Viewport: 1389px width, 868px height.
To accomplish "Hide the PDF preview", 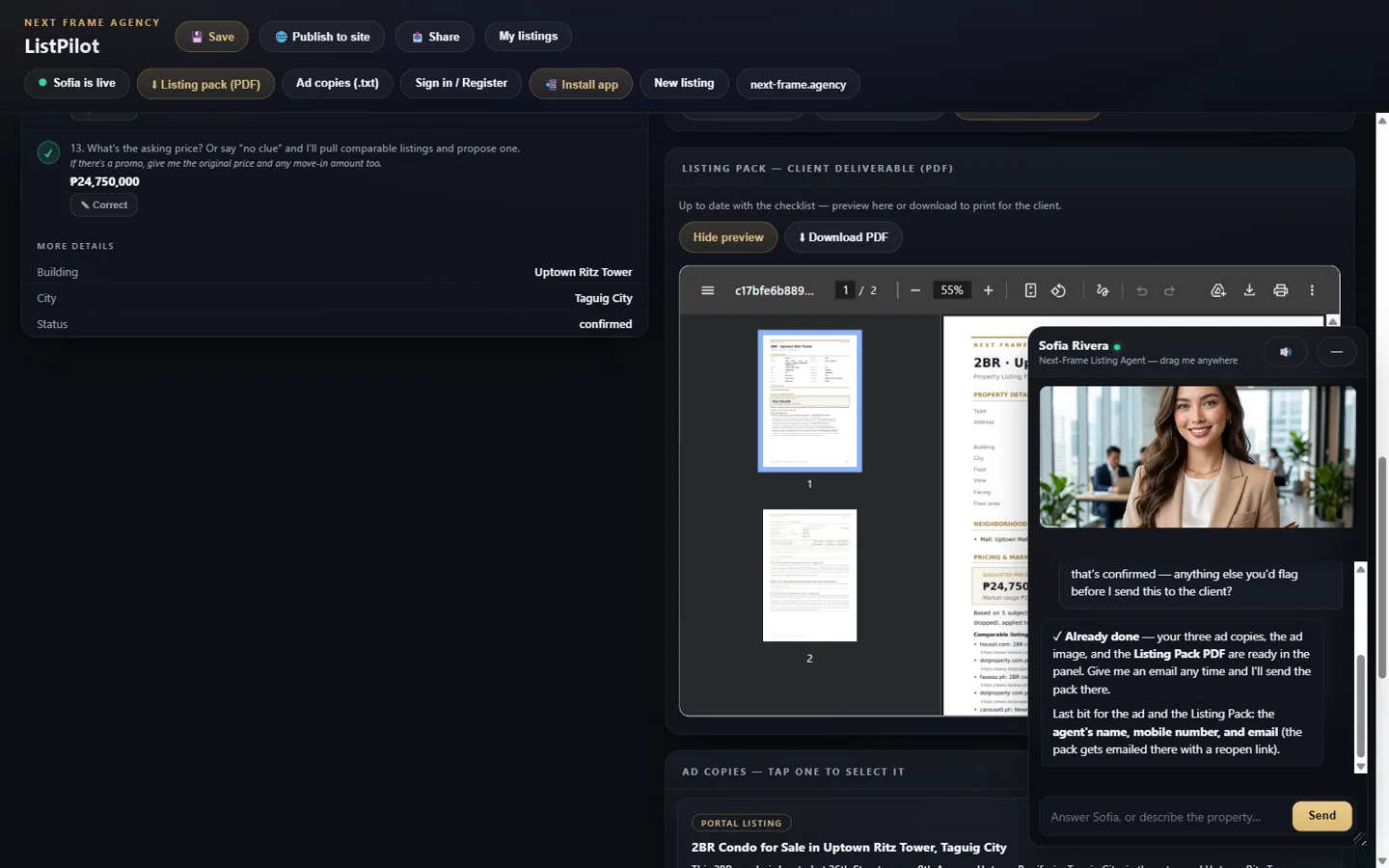I will pyautogui.click(x=728, y=237).
